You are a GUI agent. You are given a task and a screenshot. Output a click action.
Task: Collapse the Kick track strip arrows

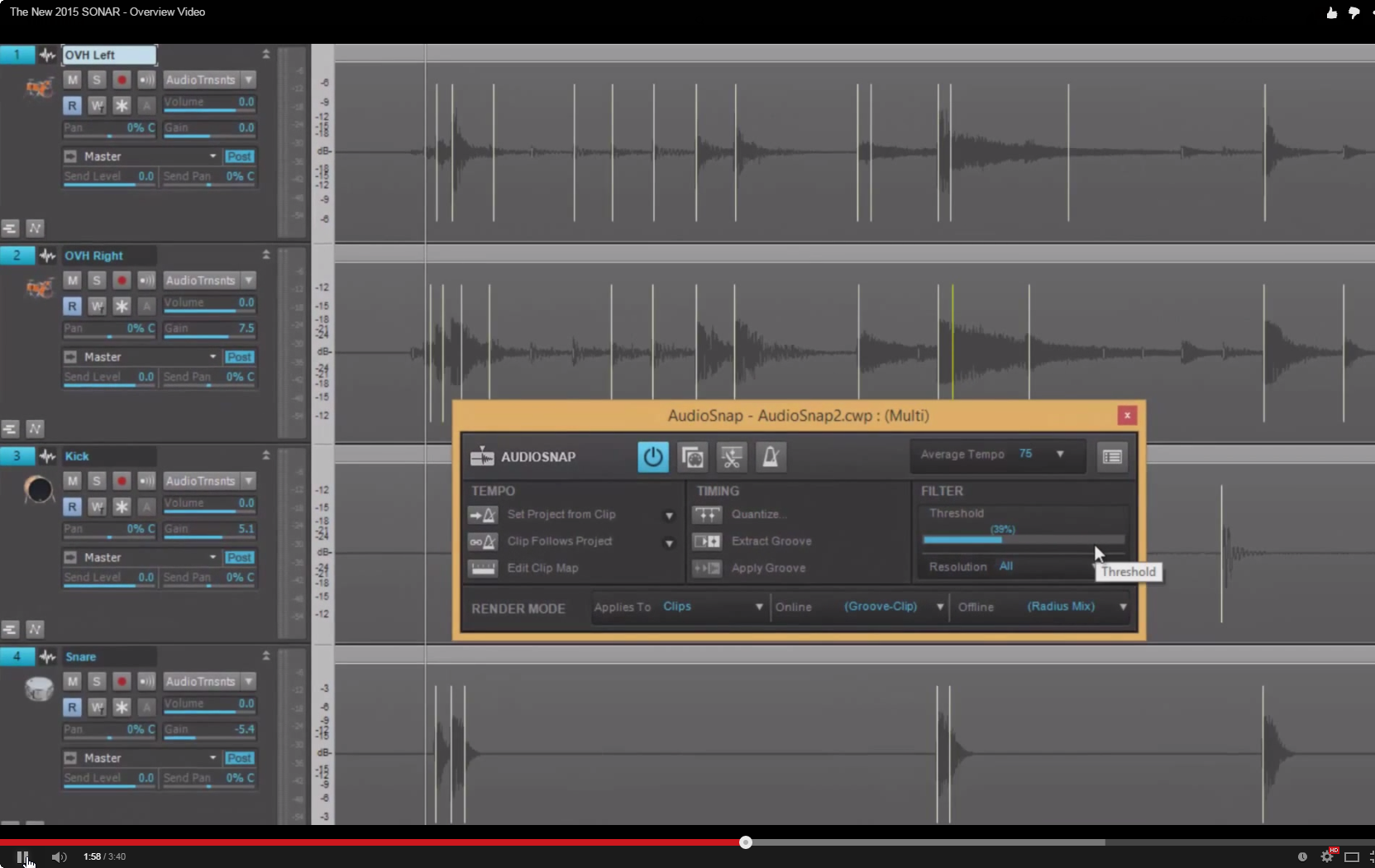[x=266, y=455]
